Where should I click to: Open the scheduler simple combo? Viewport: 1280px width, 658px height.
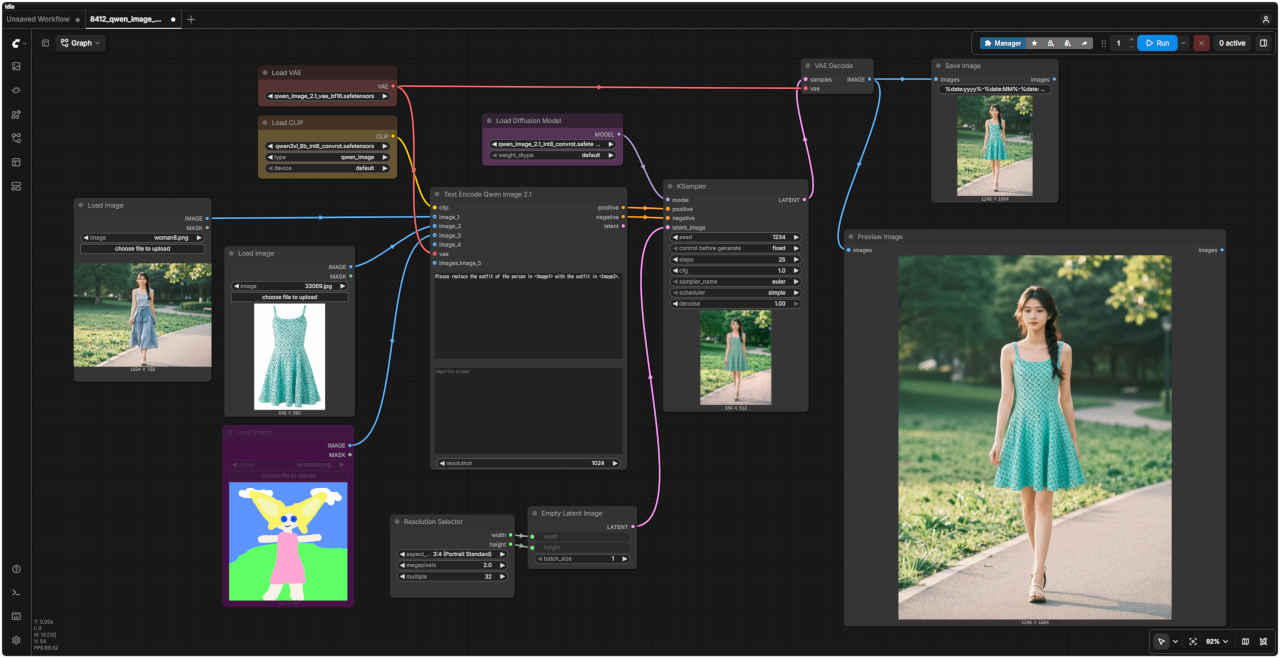736,292
